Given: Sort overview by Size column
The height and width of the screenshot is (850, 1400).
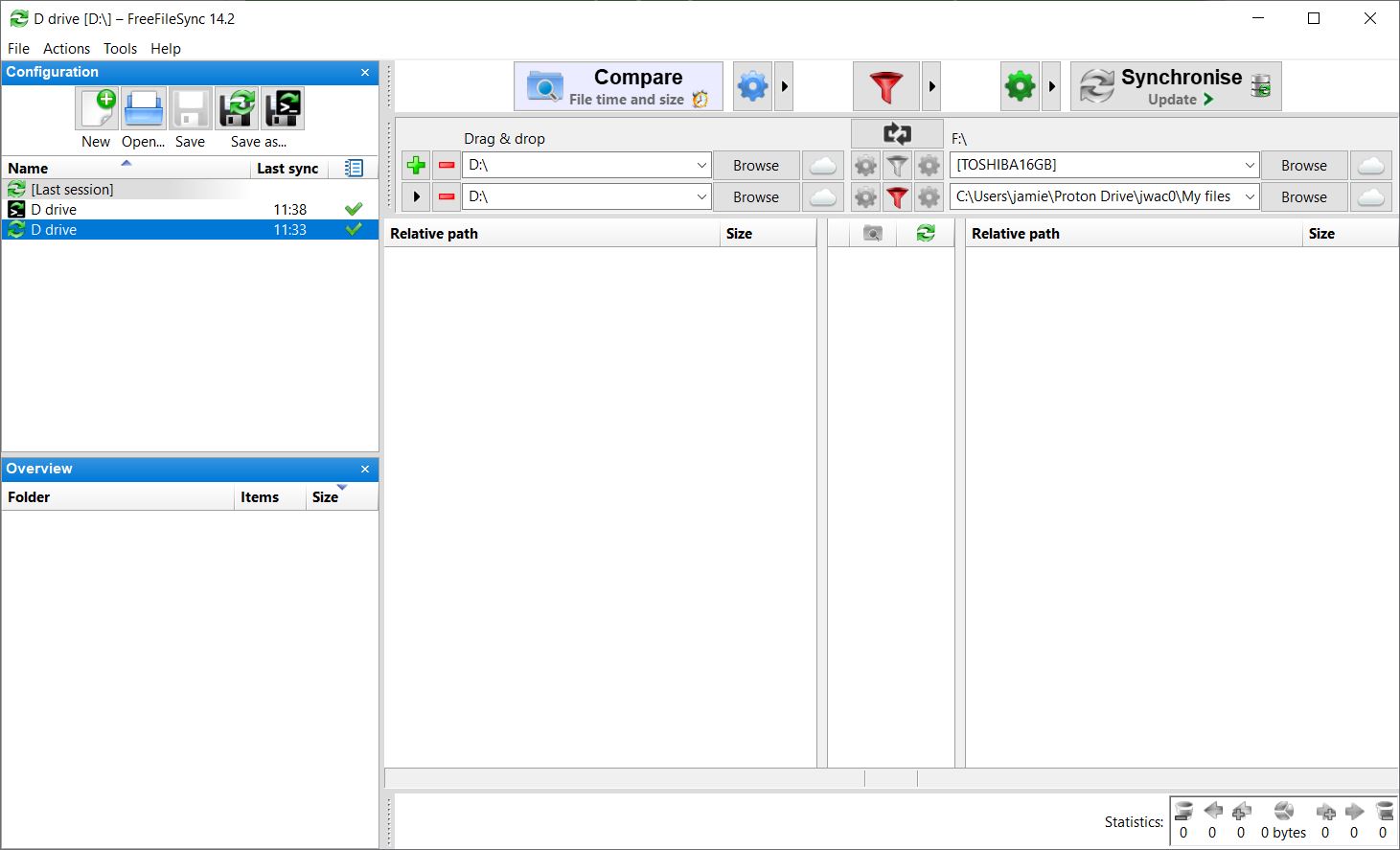Looking at the screenshot, I should click(x=342, y=497).
